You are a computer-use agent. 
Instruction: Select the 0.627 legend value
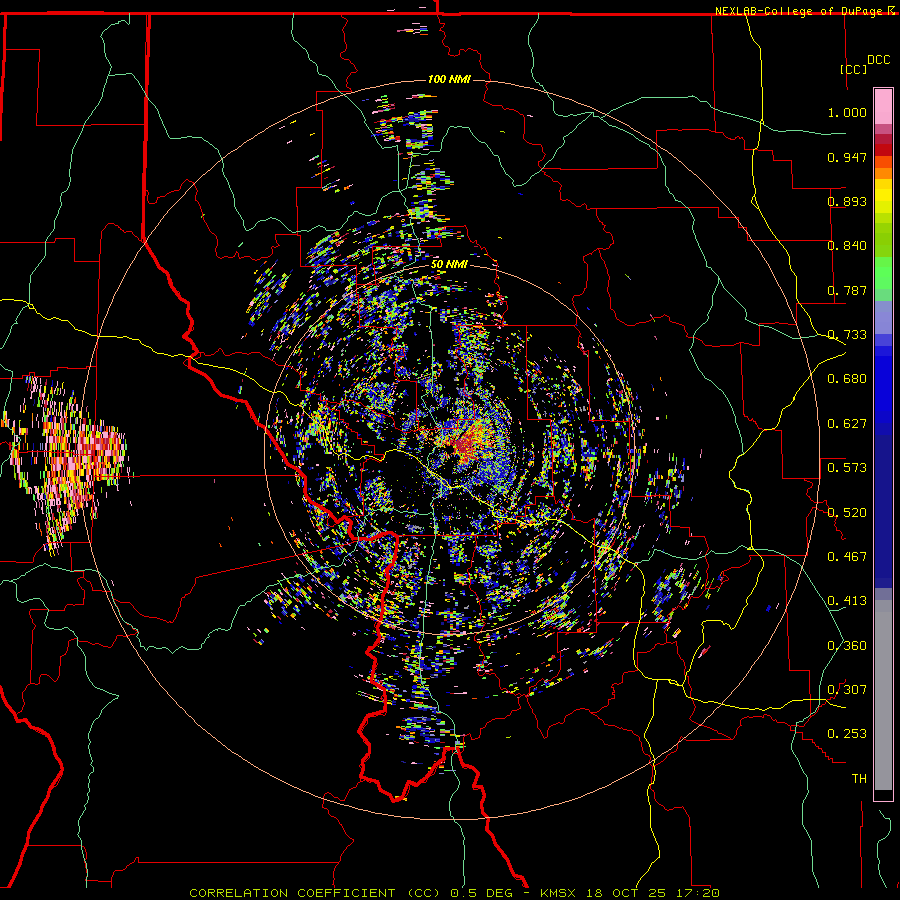[x=847, y=424]
